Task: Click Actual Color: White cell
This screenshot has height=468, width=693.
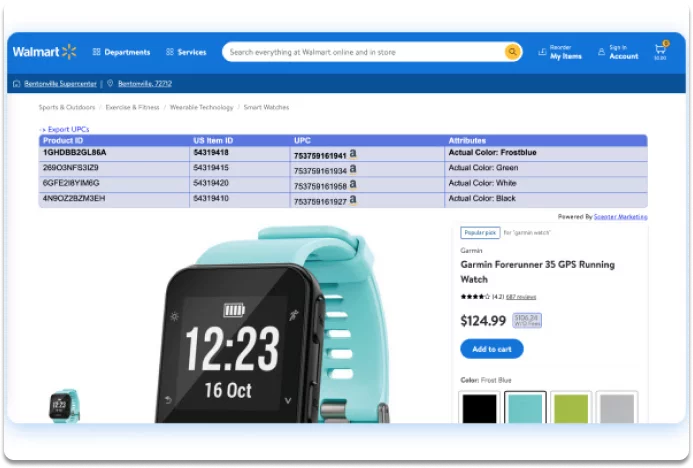Action: pyautogui.click(x=482, y=183)
